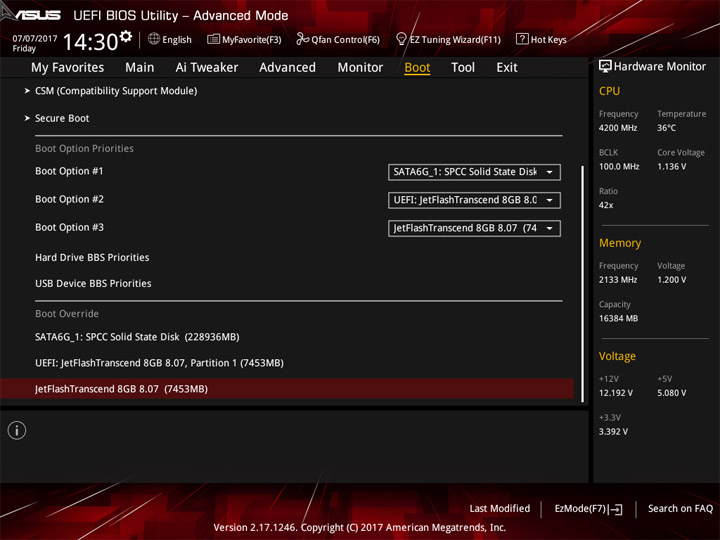Open Boot Option #3 dropdown
The width and height of the screenshot is (720, 540).
coord(474,228)
